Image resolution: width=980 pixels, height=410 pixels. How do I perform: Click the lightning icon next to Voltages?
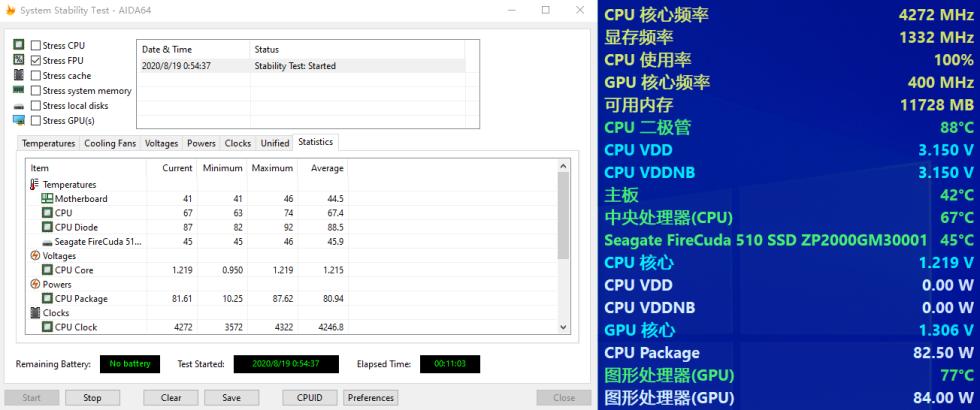[34, 256]
